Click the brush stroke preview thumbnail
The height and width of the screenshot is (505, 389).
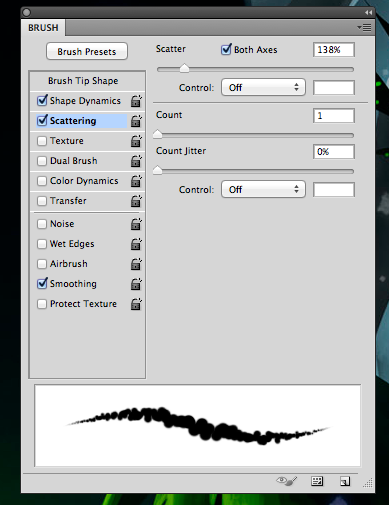coord(198,426)
